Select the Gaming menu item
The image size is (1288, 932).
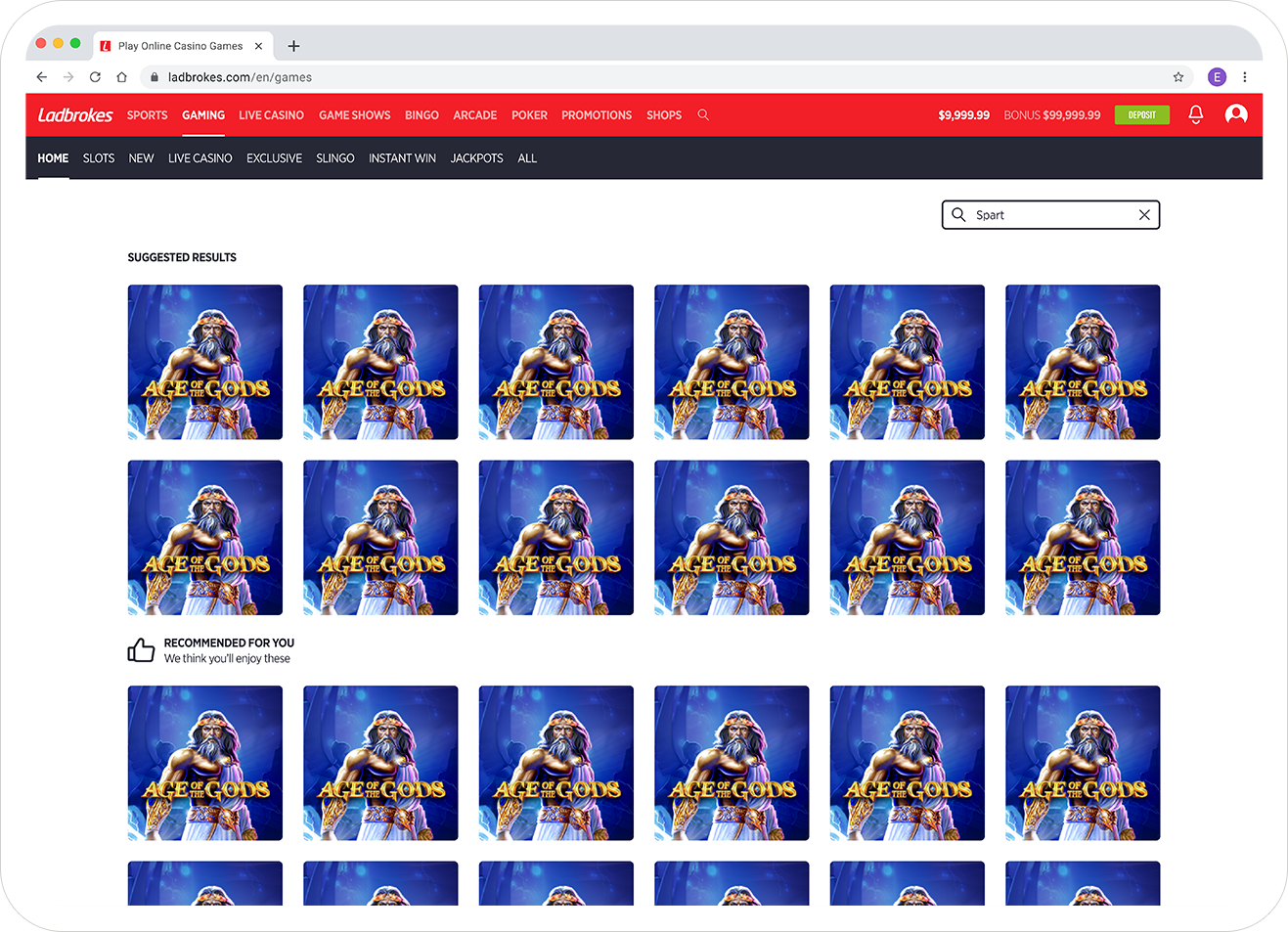pos(203,115)
